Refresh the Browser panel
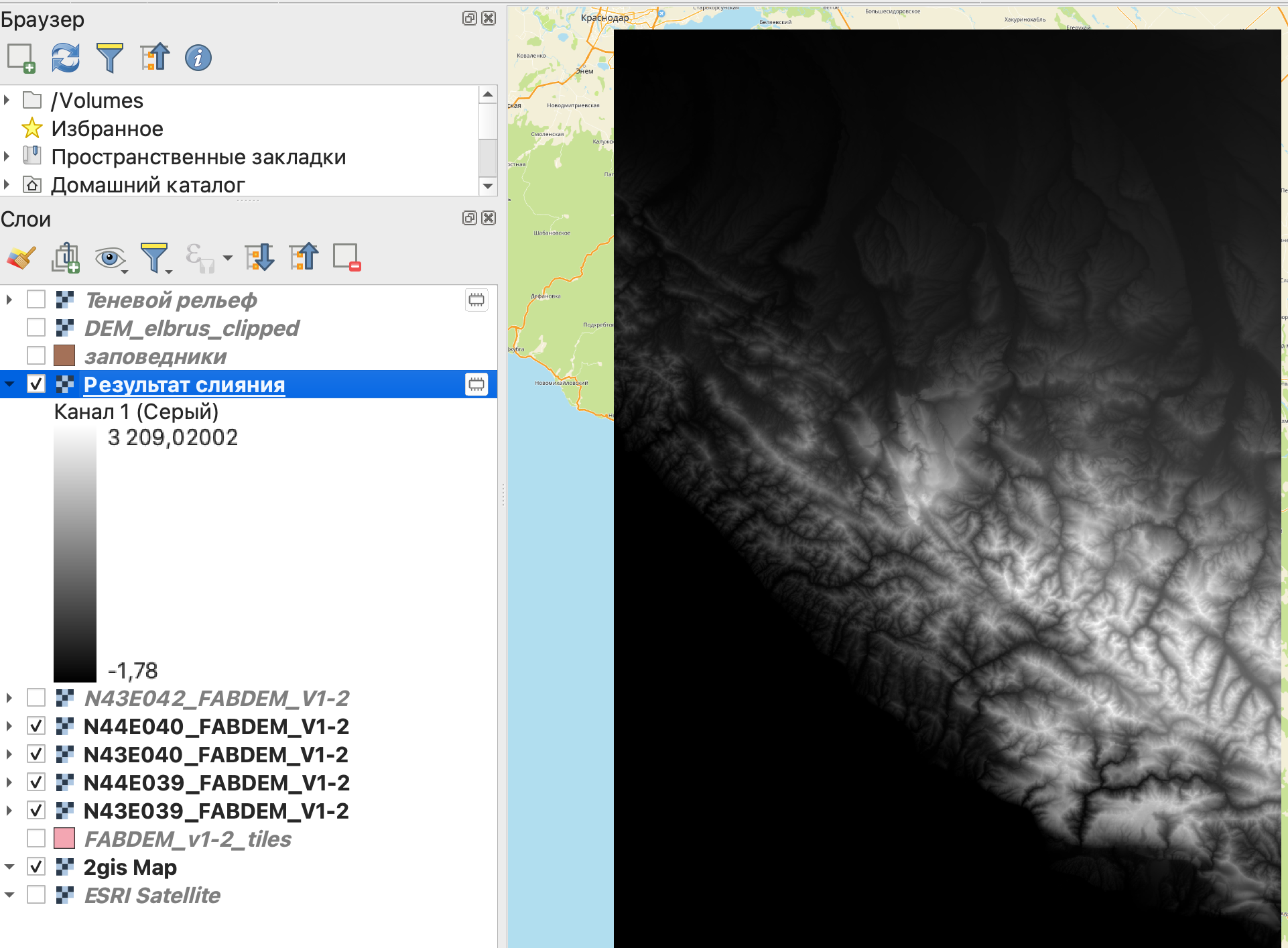This screenshot has height=948, width=1288. coord(66,58)
